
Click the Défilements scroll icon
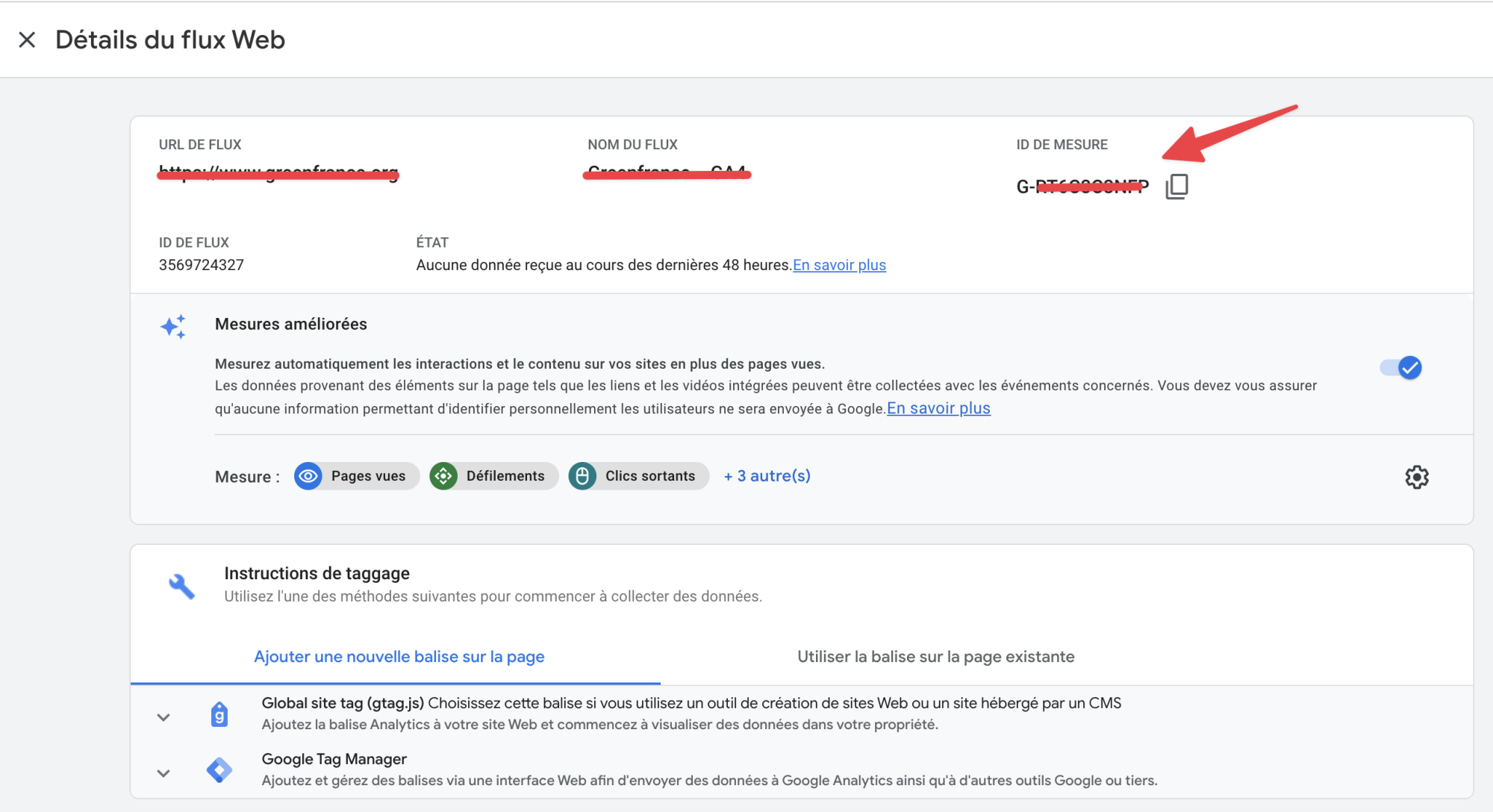443,476
